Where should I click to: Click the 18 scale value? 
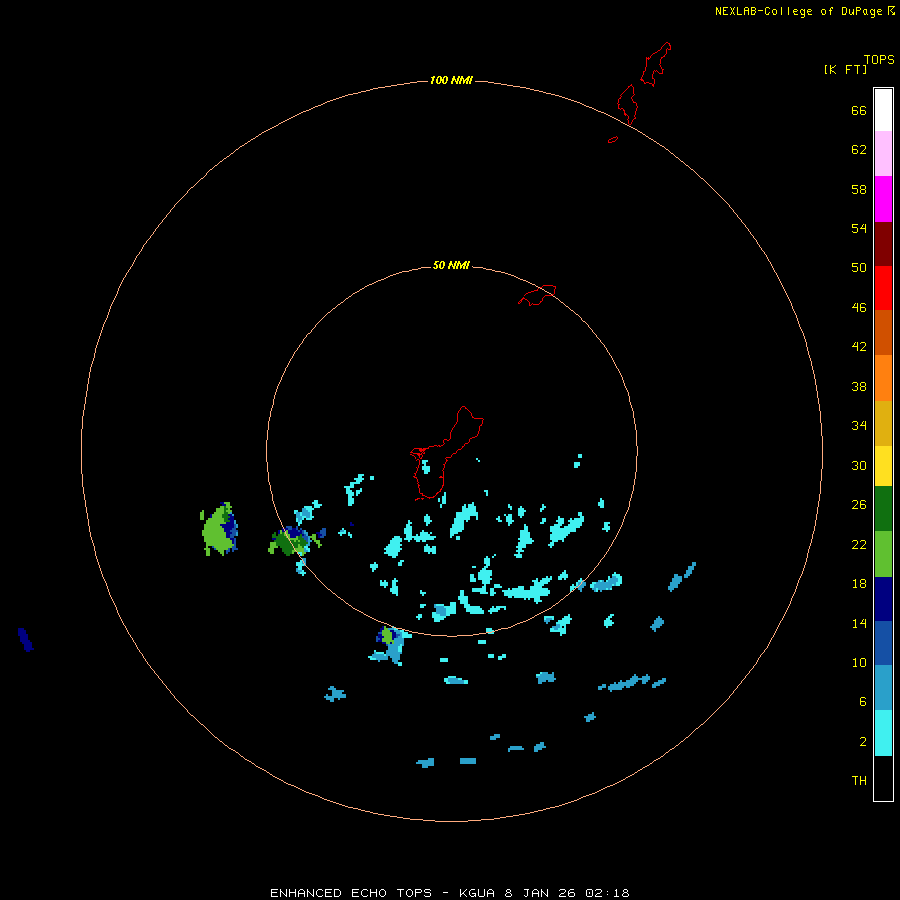(859, 584)
